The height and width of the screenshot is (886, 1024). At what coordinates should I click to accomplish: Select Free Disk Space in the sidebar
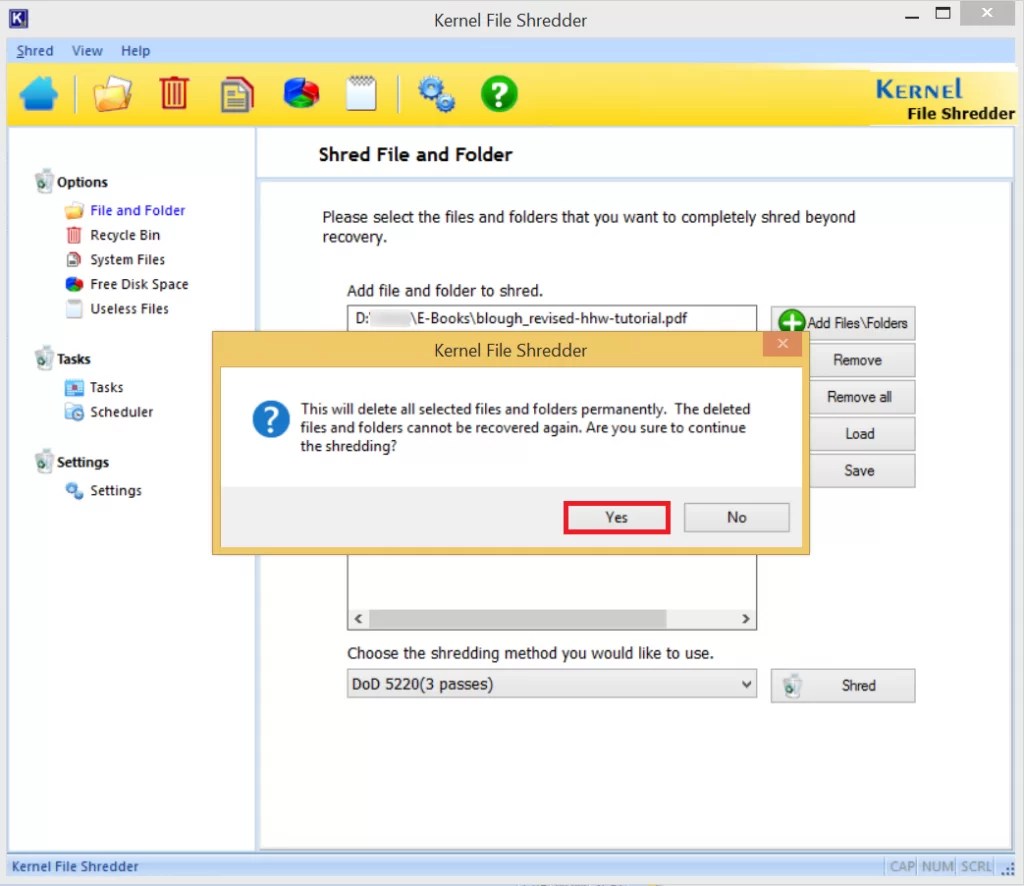139,283
